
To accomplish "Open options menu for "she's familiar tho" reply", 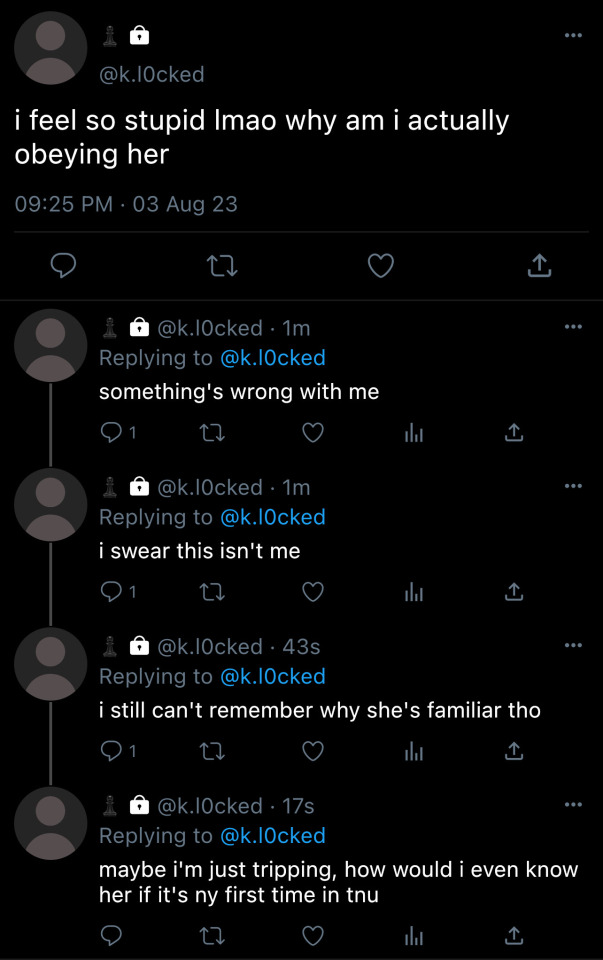I will pos(572,645).
